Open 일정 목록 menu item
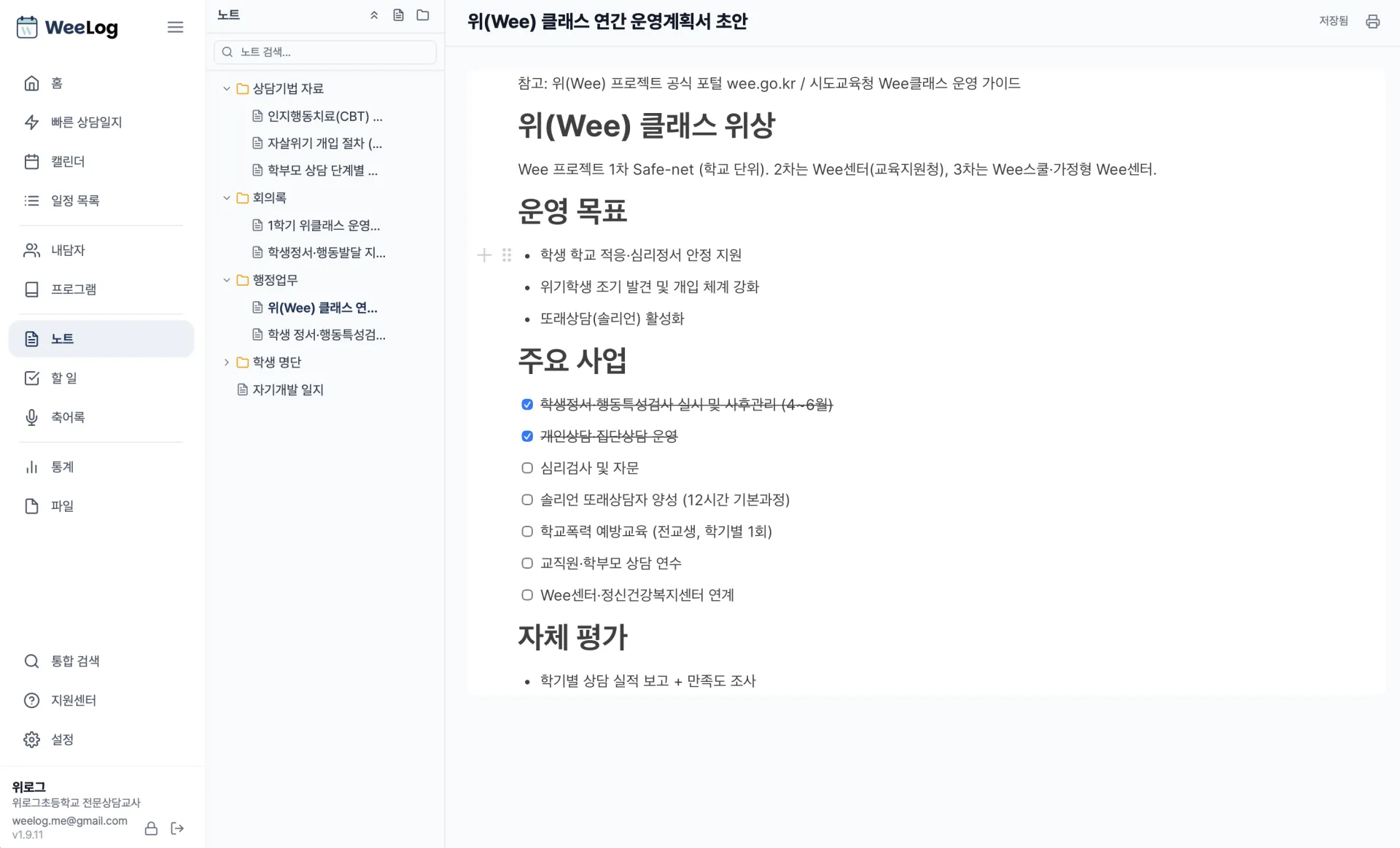 point(101,201)
